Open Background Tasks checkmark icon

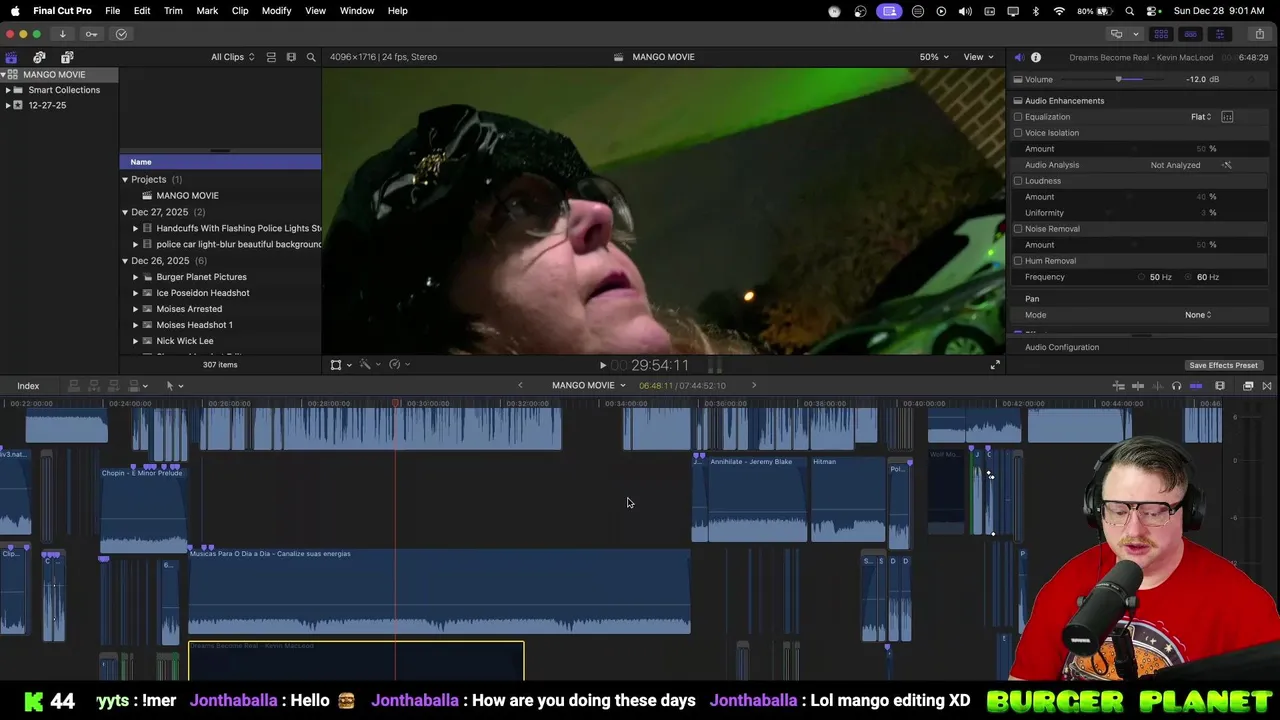[x=121, y=34]
